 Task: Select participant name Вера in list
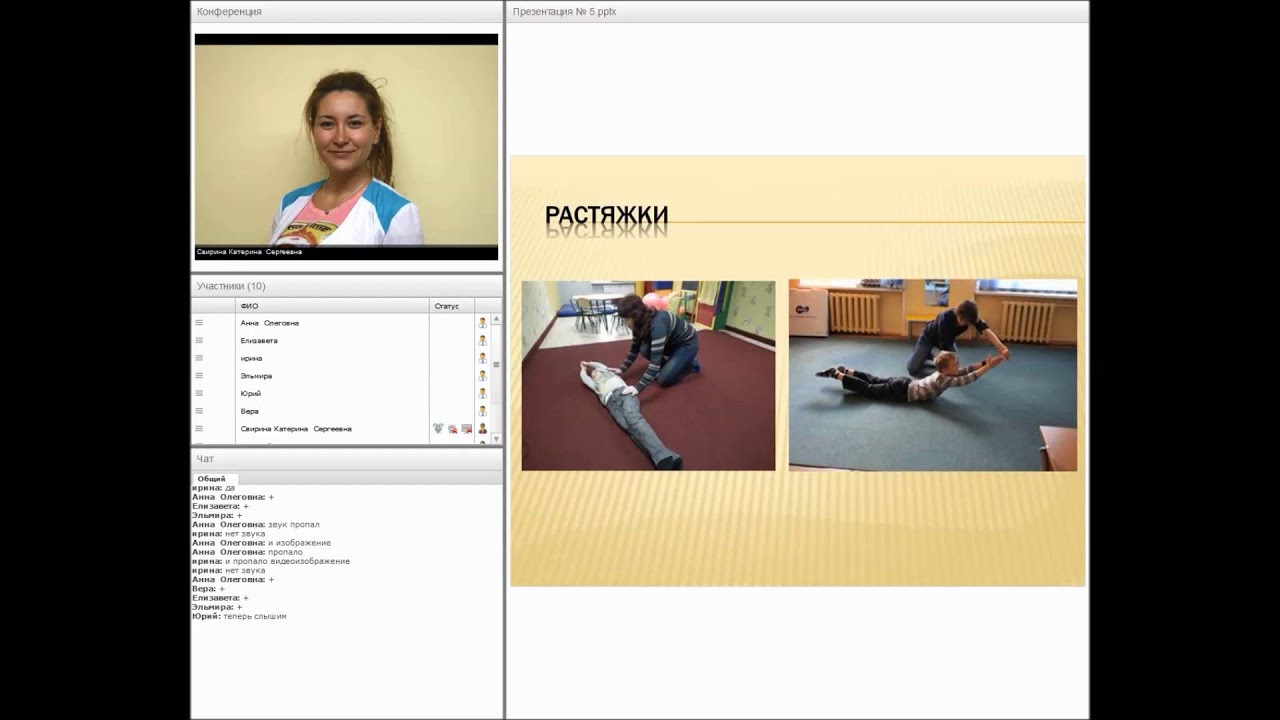[249, 411]
